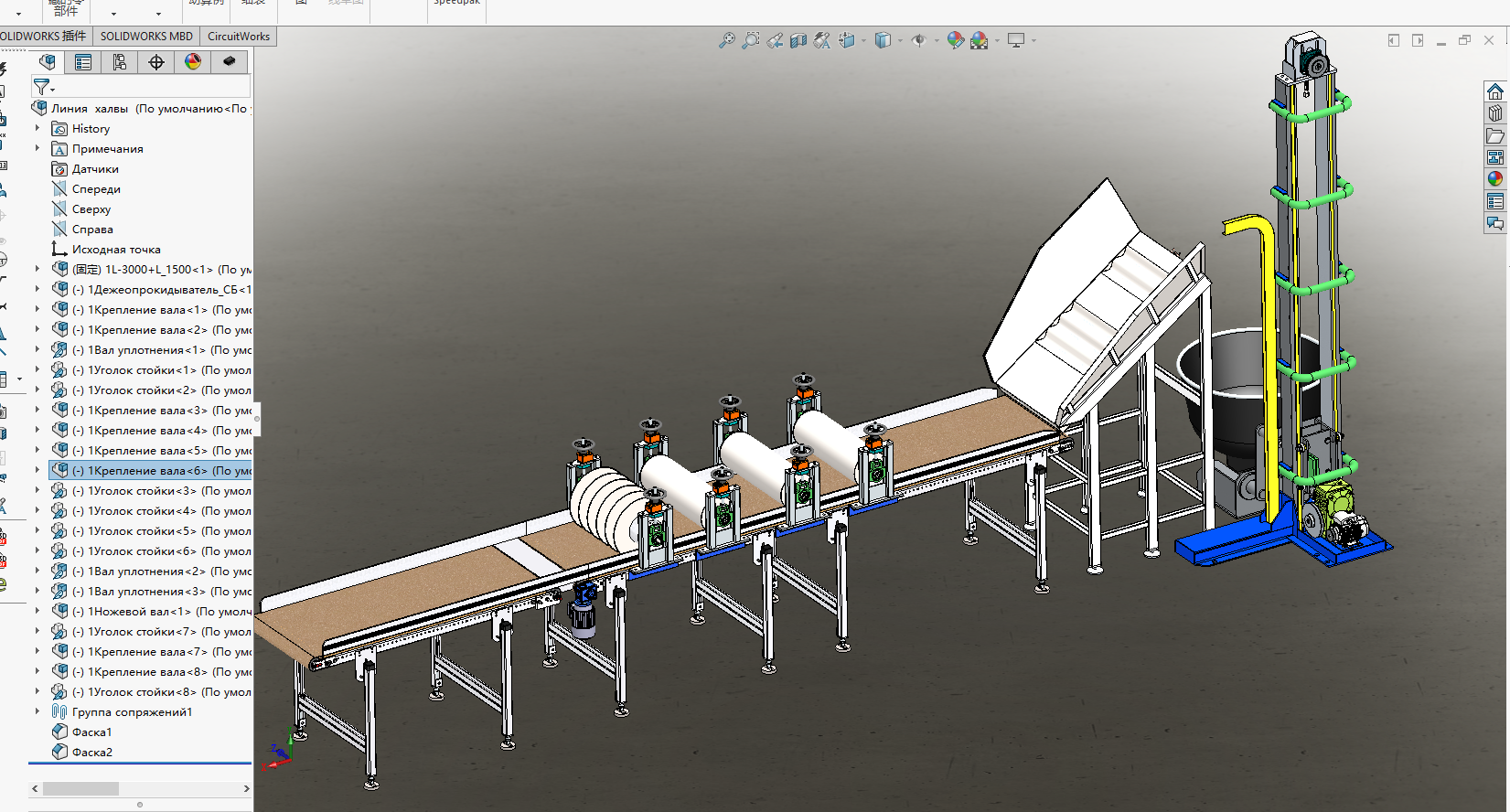Click the Edit Appearance icon
This screenshot has height=812, width=1510.
tap(955, 40)
